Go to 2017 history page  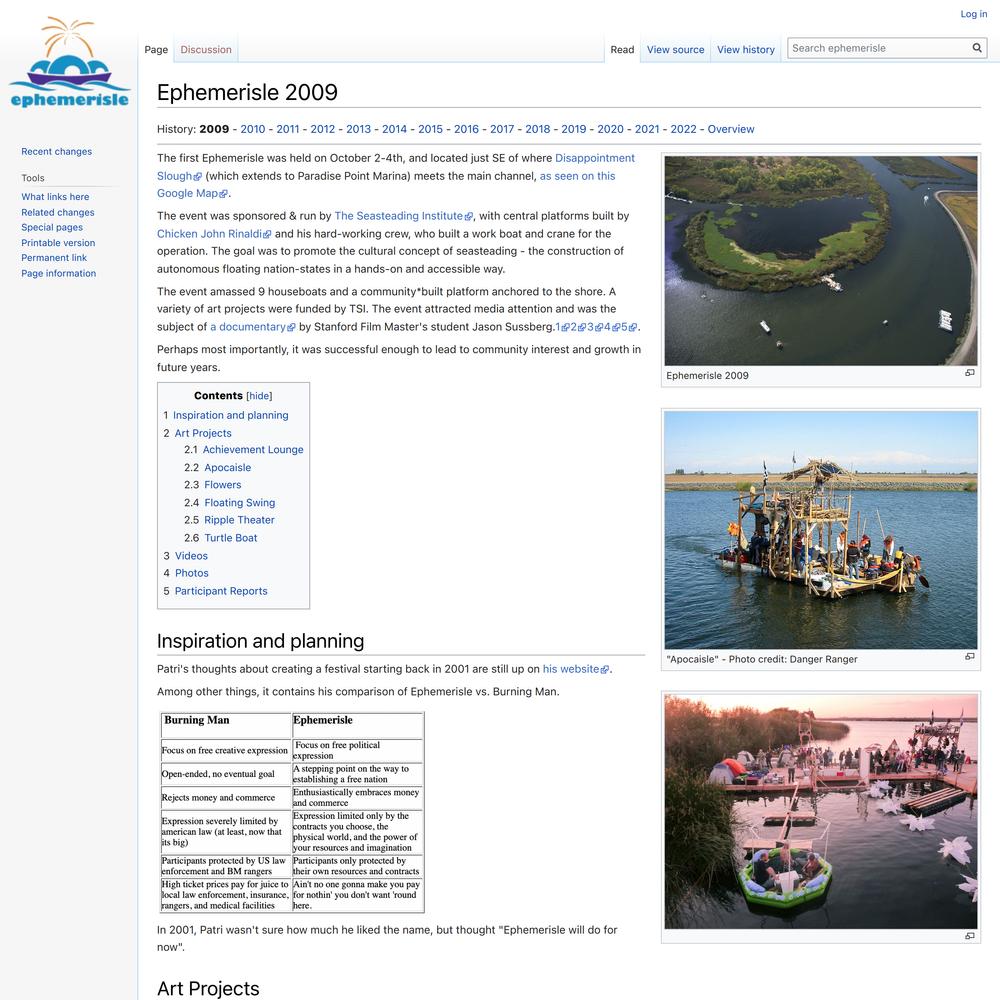click(502, 129)
